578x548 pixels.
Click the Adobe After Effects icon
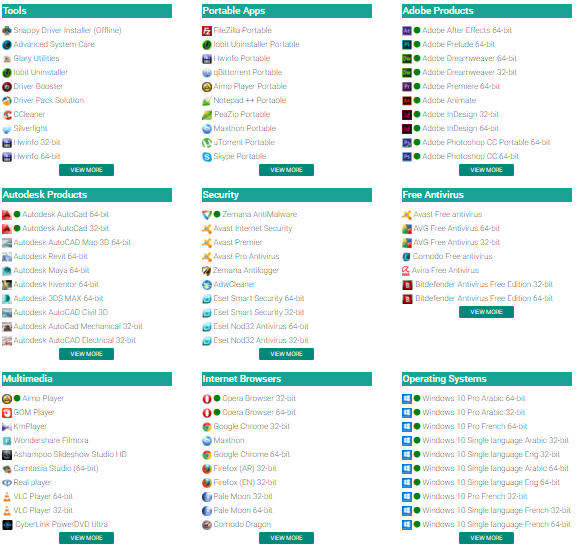407,31
